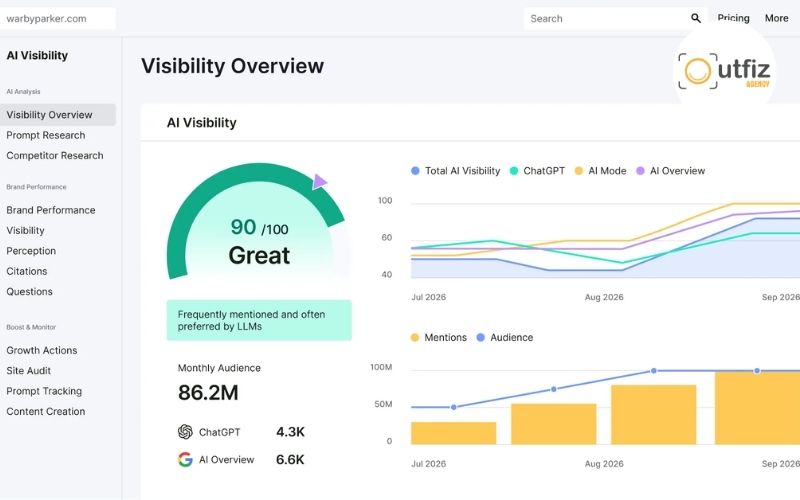The width and height of the screenshot is (800, 500).
Task: Toggle the ChatGPT legend series
Action: 538,171
